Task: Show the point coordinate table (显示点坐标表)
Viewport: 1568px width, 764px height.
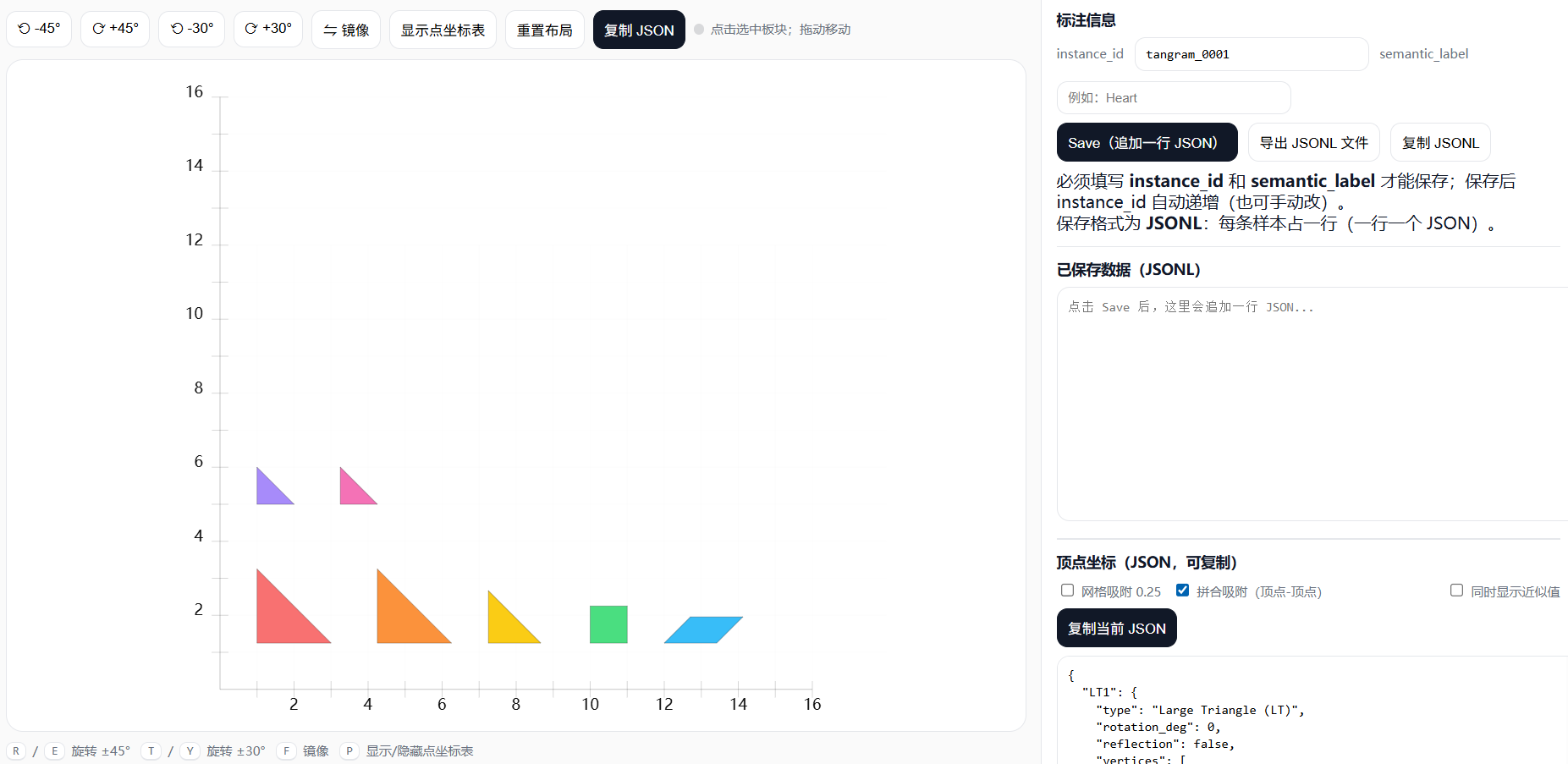Action: 443,30
